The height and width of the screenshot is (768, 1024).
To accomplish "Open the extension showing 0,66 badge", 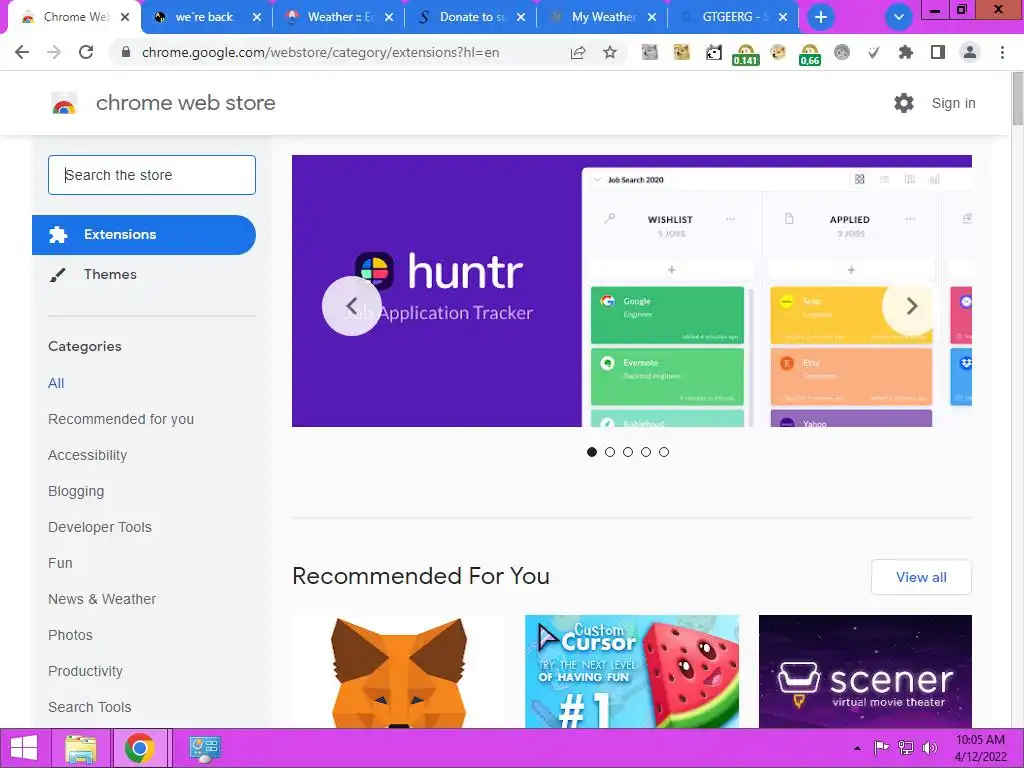I will click(x=809, y=54).
